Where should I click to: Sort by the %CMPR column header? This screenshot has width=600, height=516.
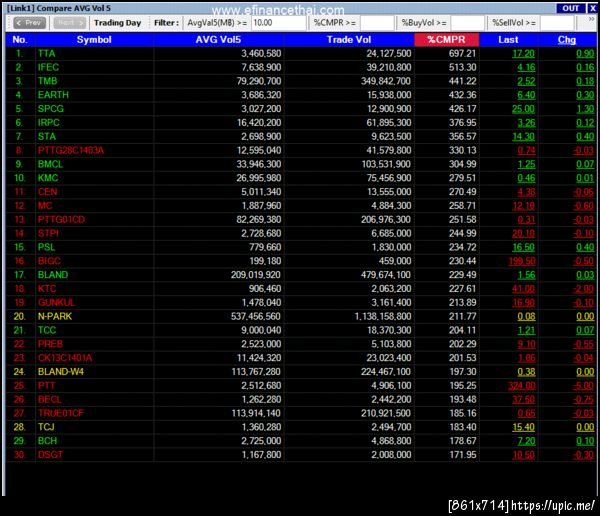coord(447,40)
